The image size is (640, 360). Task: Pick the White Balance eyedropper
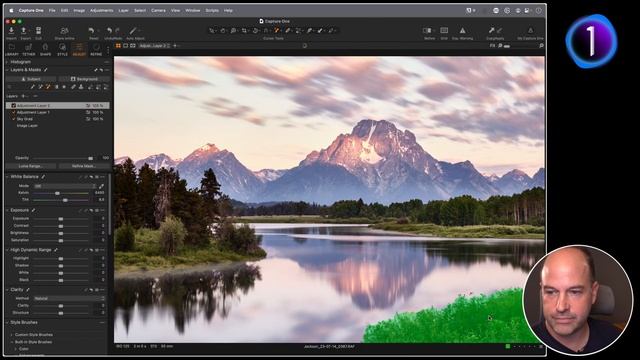(x=102, y=186)
